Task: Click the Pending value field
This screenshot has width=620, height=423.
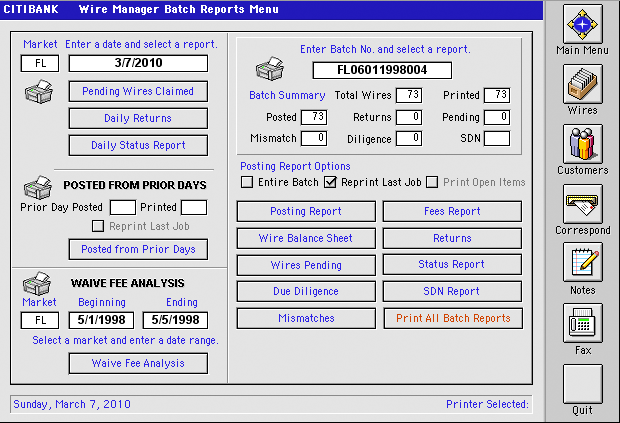Action: coord(497,117)
